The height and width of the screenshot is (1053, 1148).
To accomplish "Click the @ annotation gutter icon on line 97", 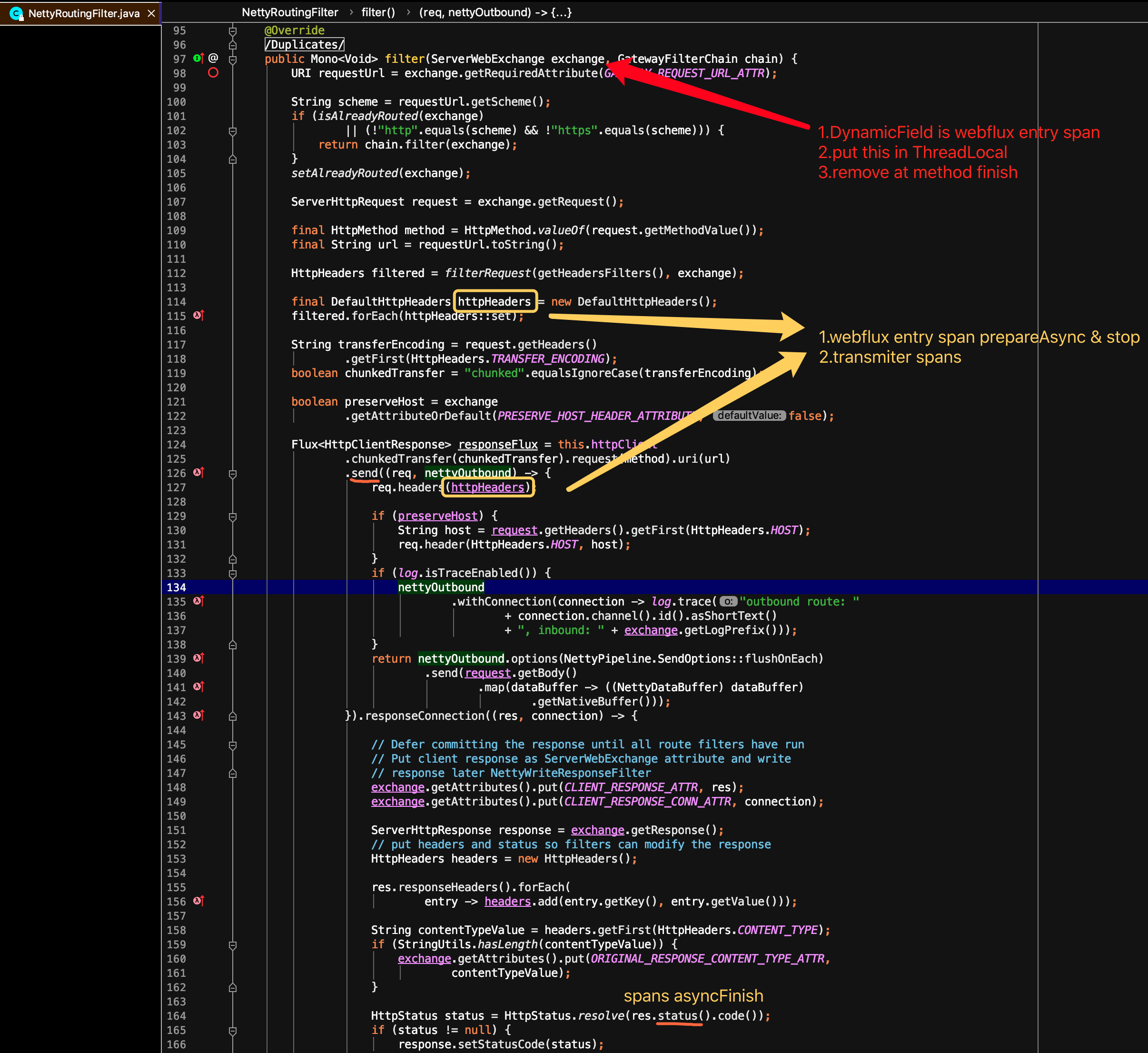I will [213, 58].
